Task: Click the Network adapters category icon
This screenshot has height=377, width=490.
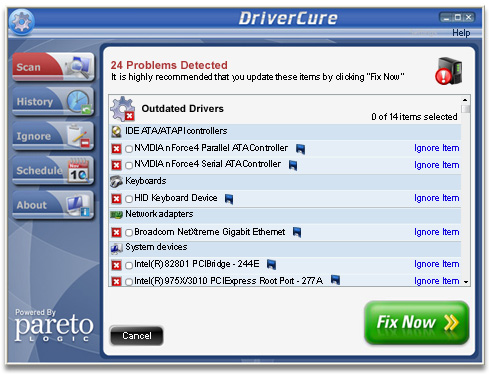Action: click(x=116, y=215)
